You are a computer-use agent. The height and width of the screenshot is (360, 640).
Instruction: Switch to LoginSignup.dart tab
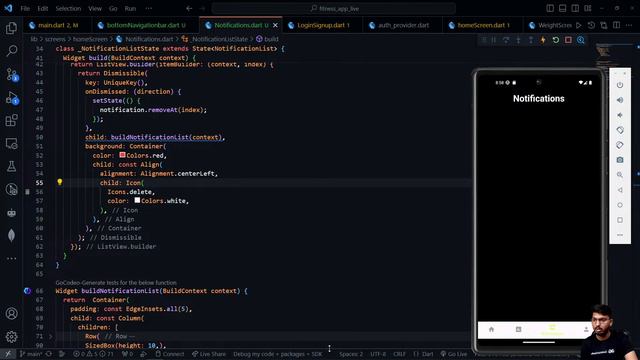point(322,25)
